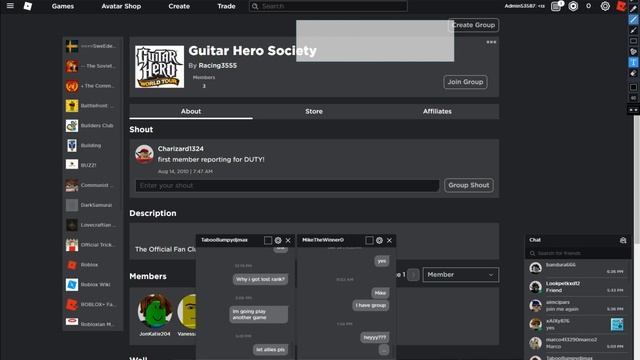Image resolution: width=640 pixels, height=360 pixels.
Task: Open the three-dot group options menu
Action: [491, 42]
